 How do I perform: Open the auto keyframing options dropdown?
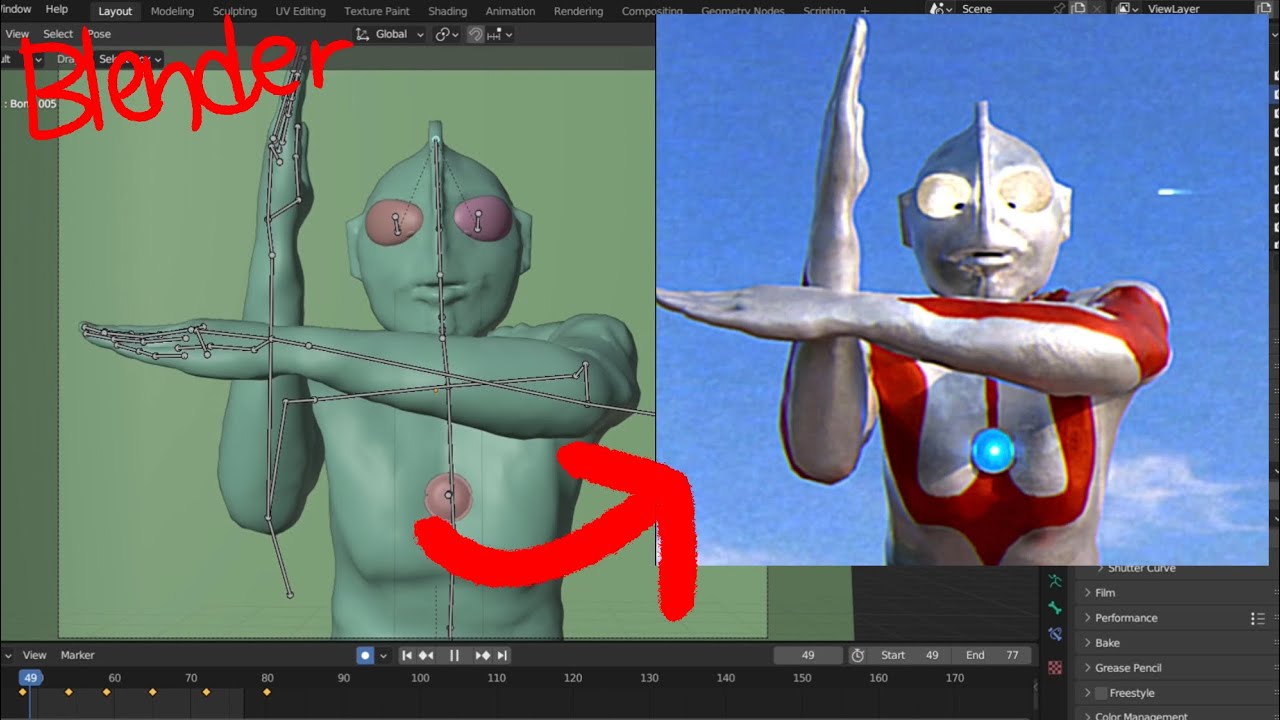click(x=383, y=655)
